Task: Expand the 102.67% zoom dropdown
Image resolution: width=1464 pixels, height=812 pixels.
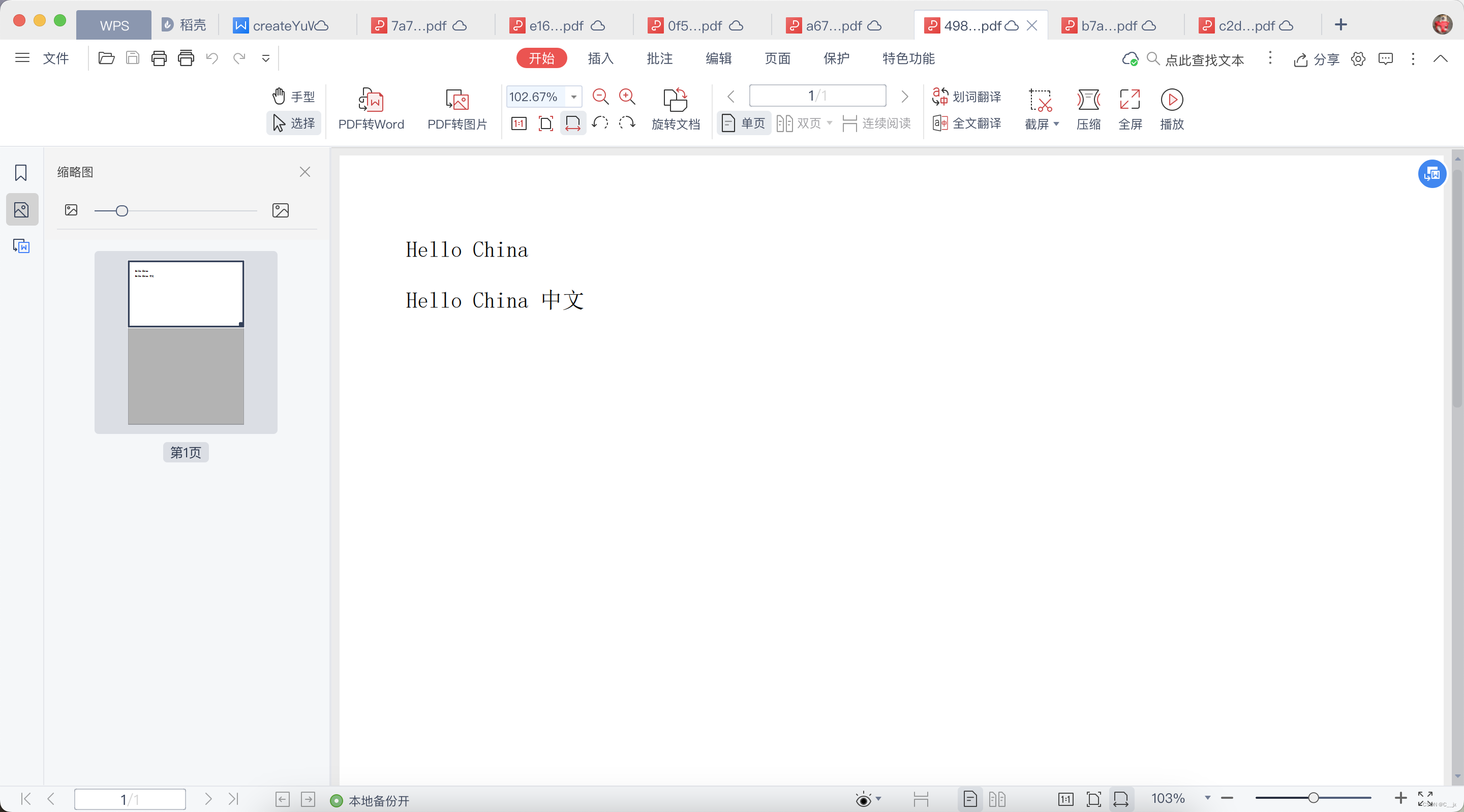Action: point(574,97)
